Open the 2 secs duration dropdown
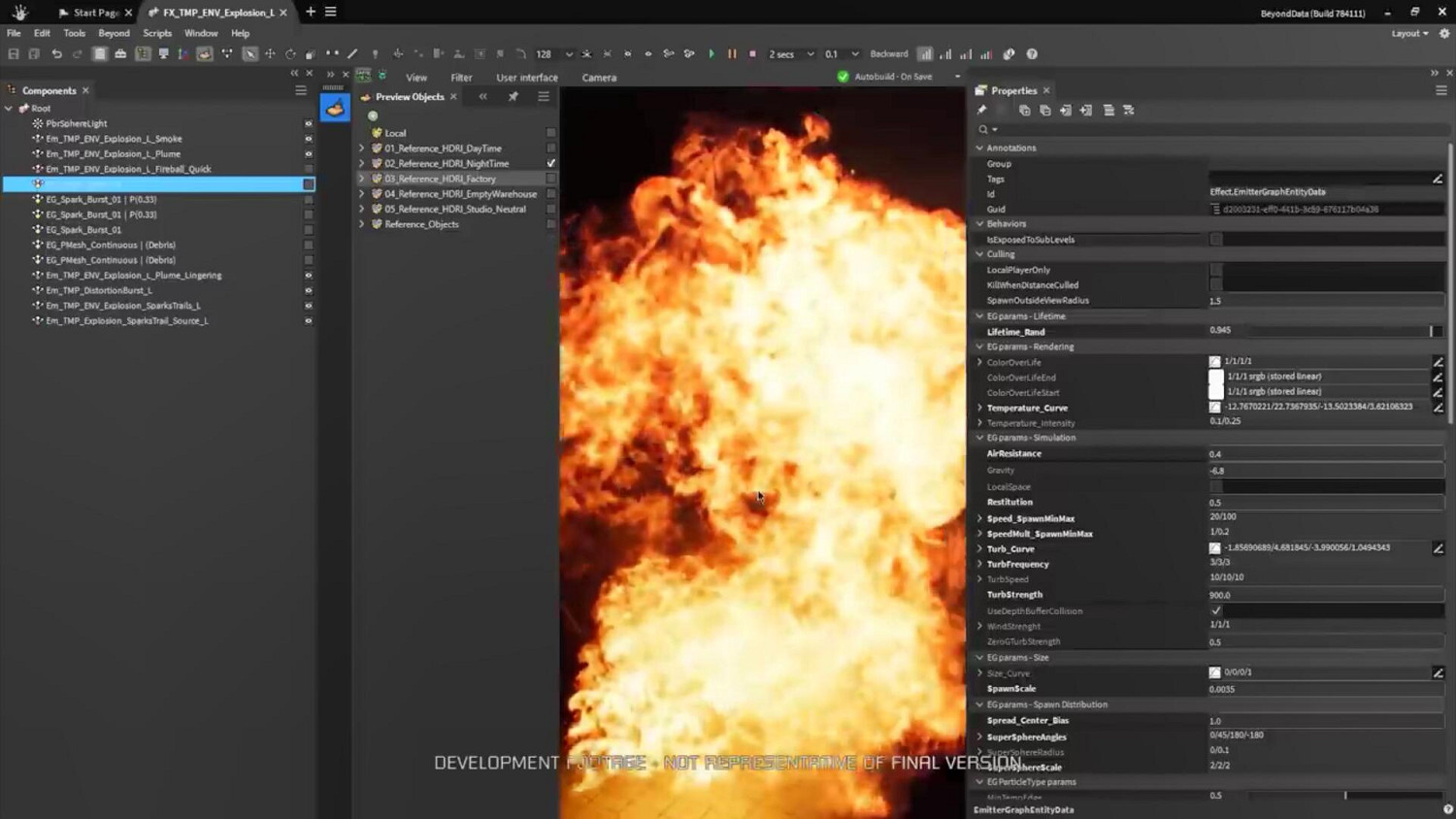Image resolution: width=1456 pixels, height=819 pixels. [790, 54]
